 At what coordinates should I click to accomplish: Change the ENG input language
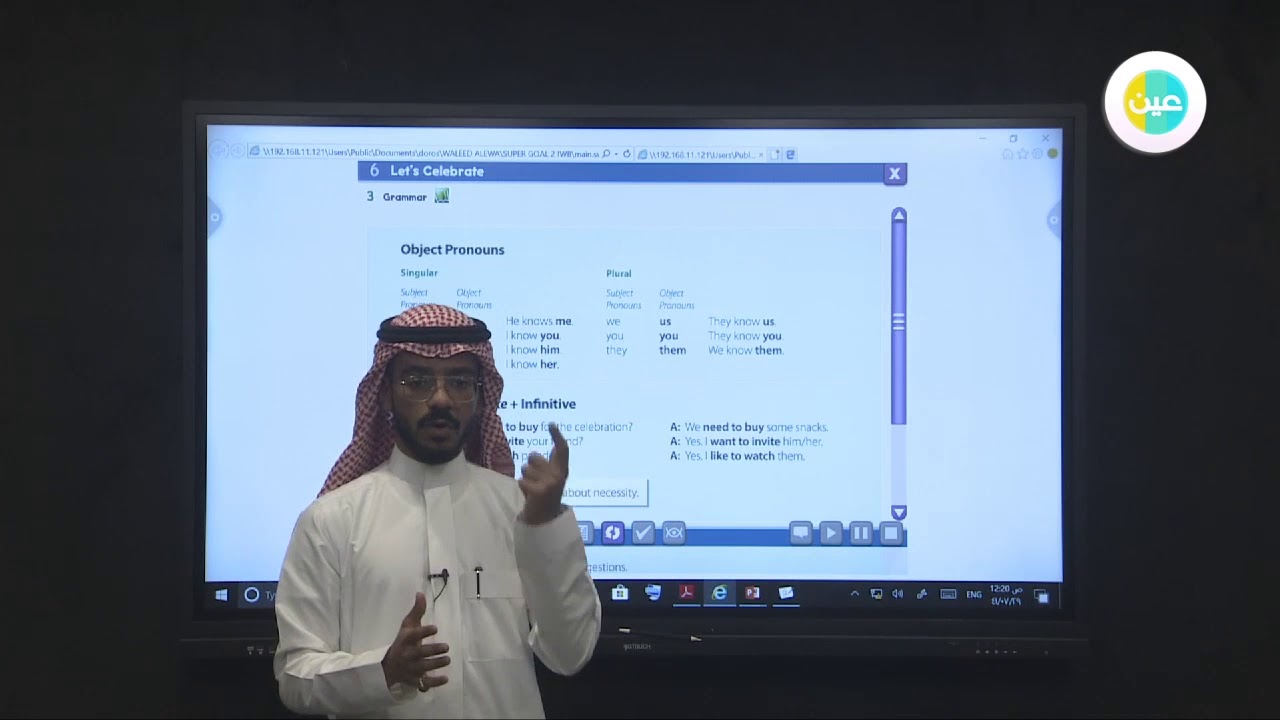pos(974,594)
